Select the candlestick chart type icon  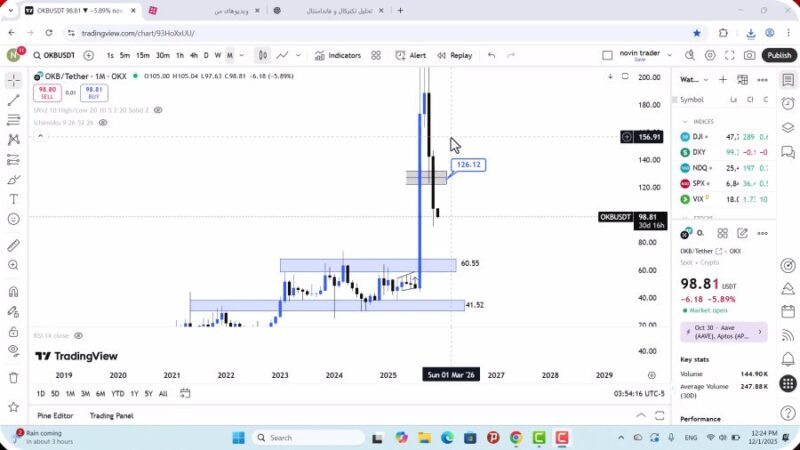[263, 56]
